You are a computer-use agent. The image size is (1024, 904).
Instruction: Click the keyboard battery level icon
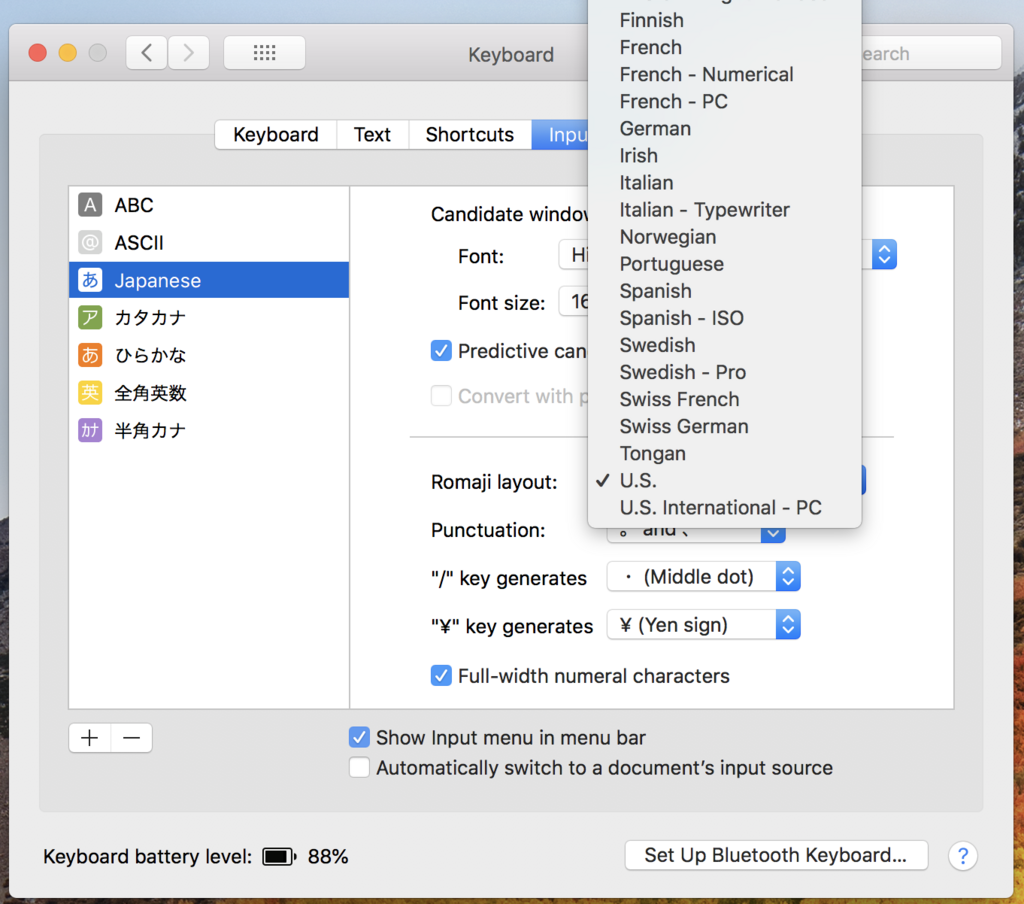[x=279, y=856]
